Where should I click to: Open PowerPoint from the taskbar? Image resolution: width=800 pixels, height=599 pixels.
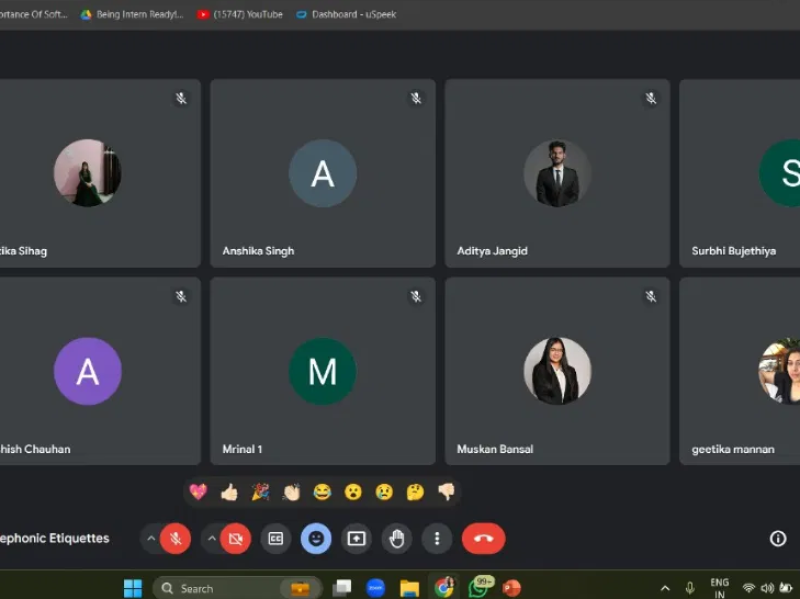coord(511,588)
